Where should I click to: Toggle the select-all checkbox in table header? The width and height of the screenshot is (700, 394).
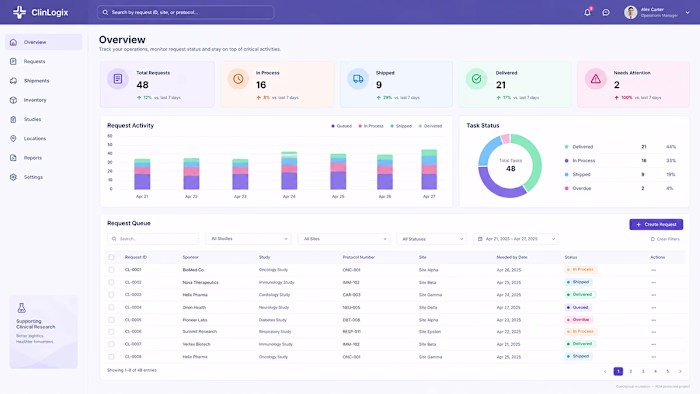point(111,257)
